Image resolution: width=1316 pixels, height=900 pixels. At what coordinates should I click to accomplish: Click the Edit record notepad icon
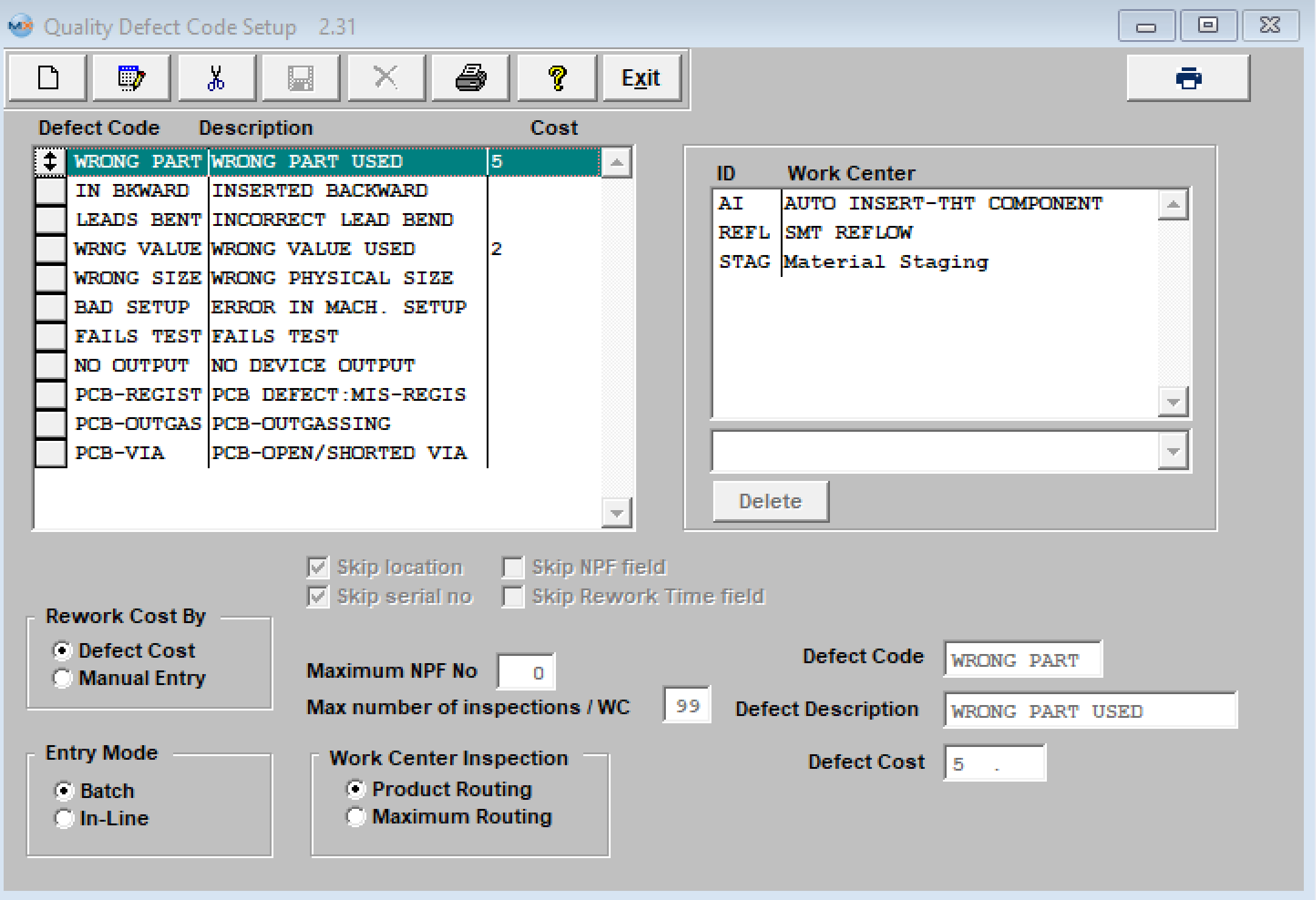[131, 78]
